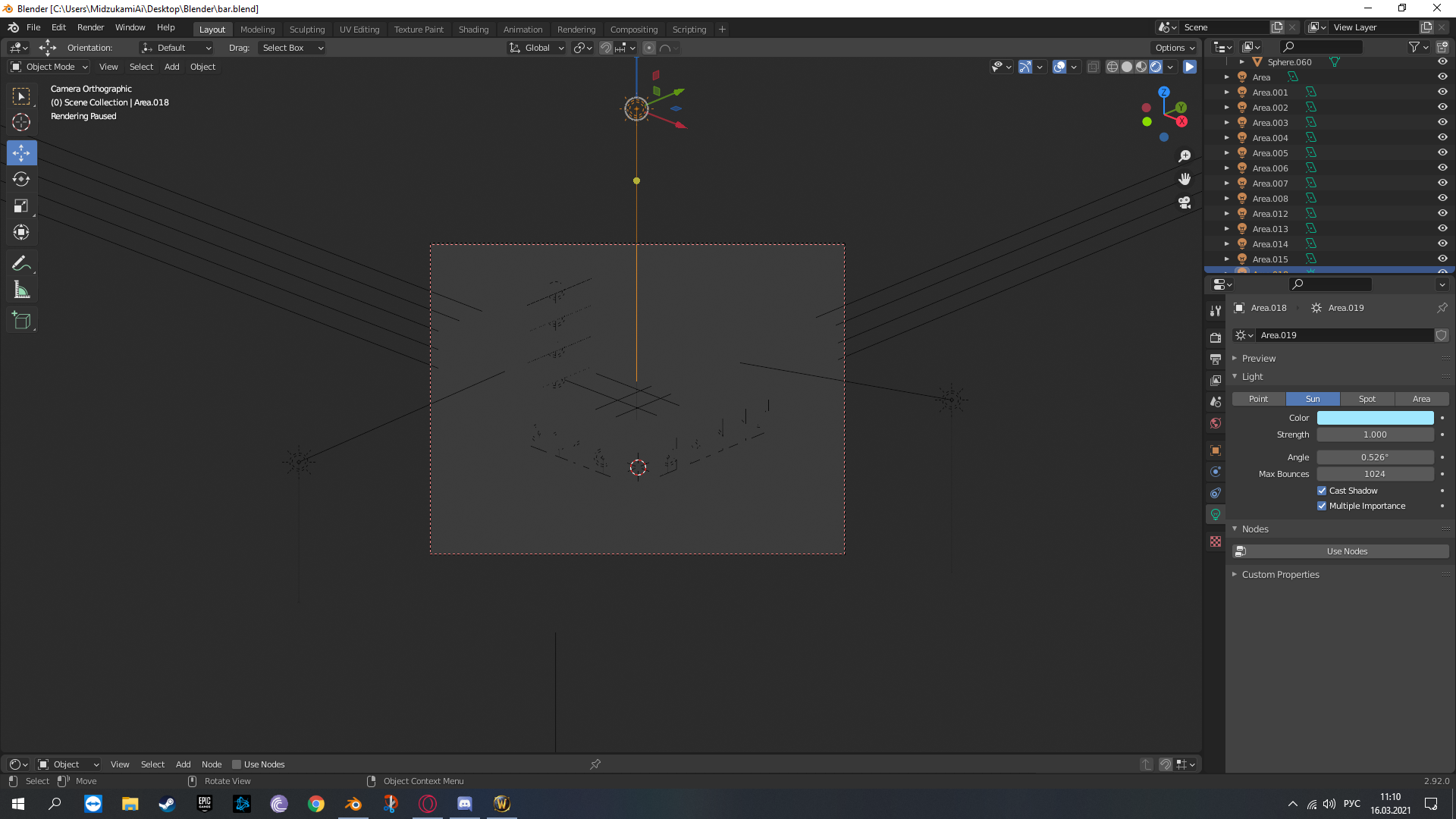This screenshot has width=1456, height=819.
Task: Select the Cursor tool
Action: tap(21, 122)
